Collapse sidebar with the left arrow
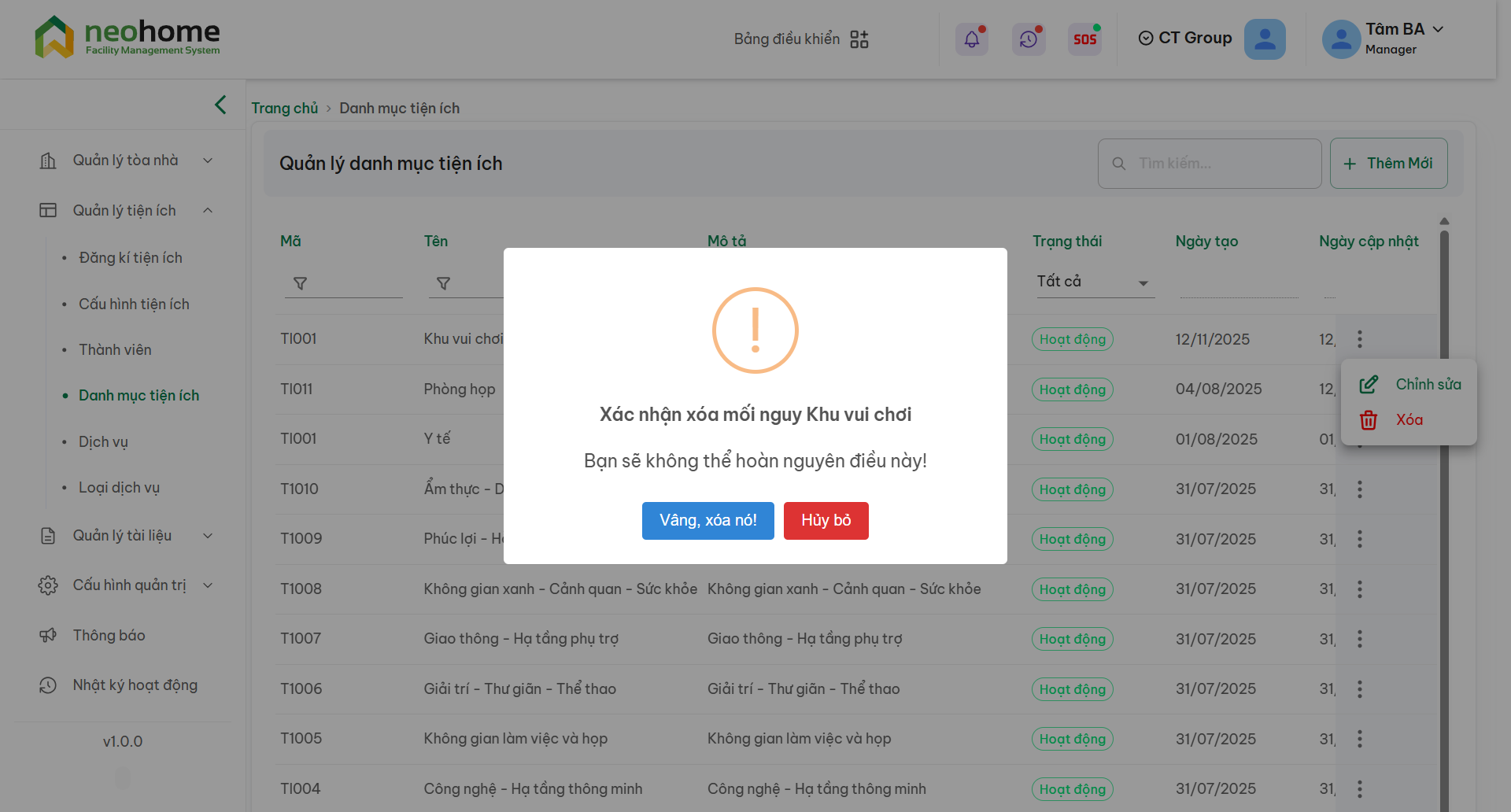 [220, 105]
